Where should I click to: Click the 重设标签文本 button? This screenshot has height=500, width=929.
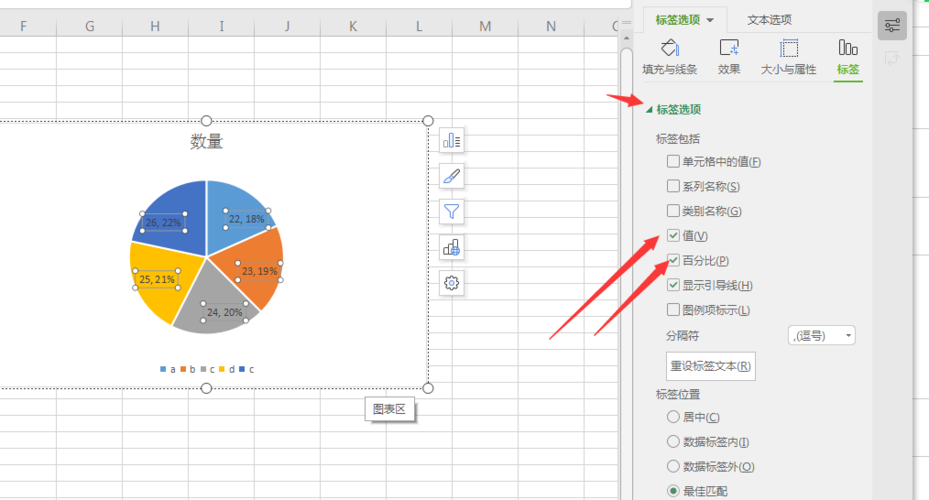(711, 366)
